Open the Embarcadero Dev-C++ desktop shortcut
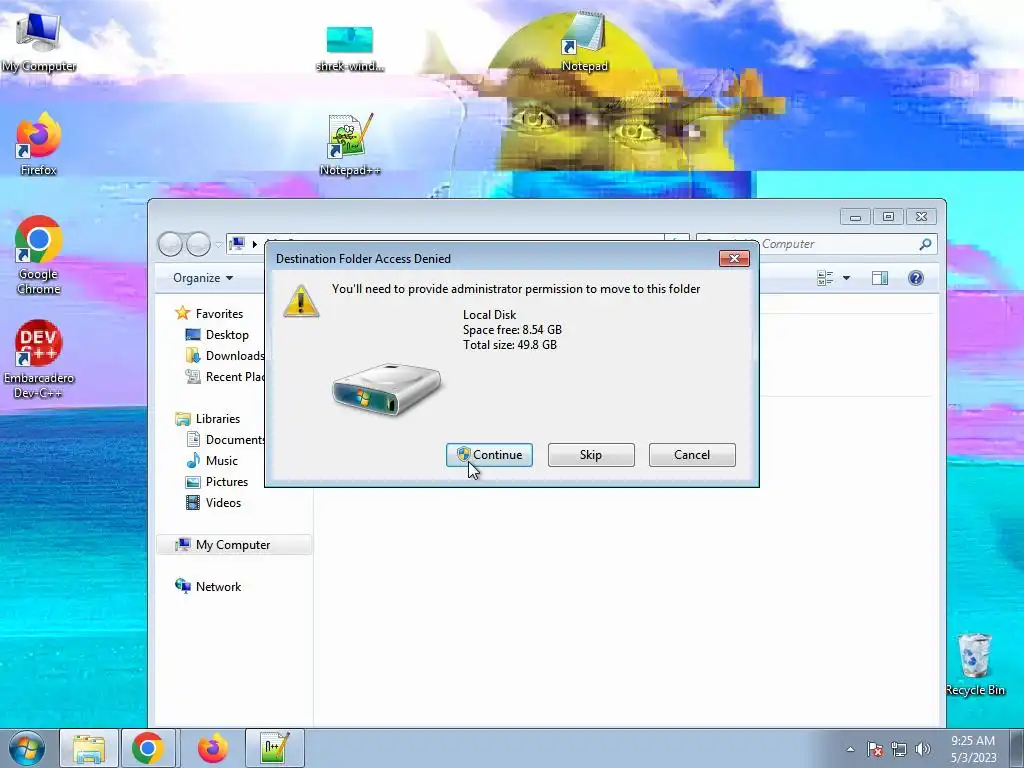 (39, 359)
